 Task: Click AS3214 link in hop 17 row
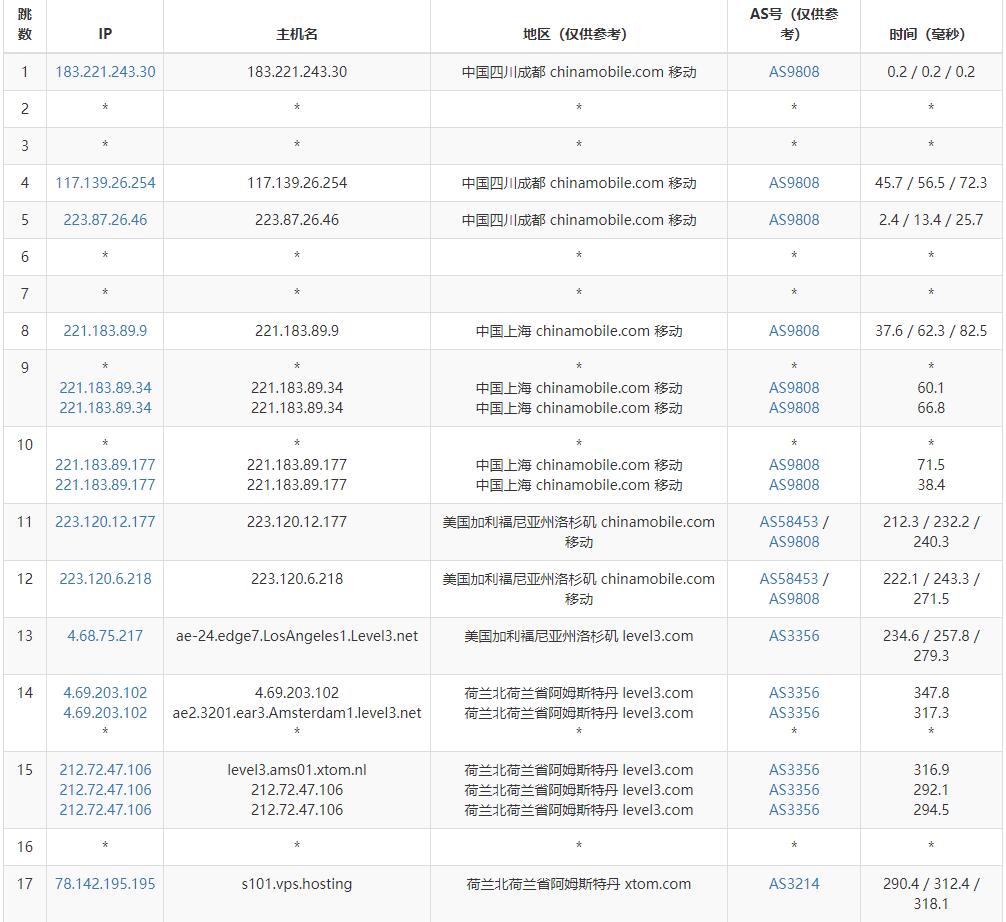tap(794, 884)
